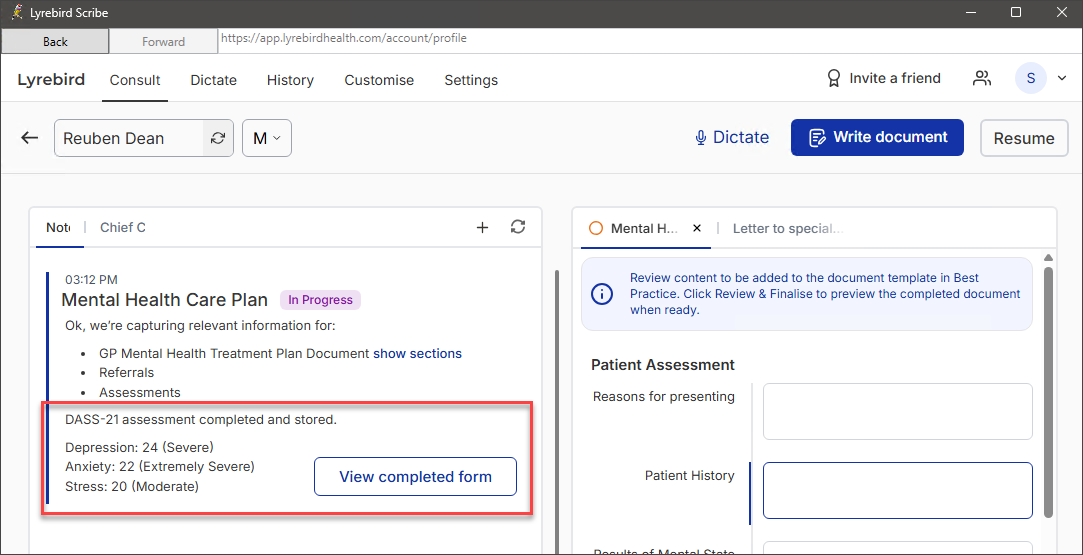Refresh the Reuben Dean patient field
The width and height of the screenshot is (1083, 555).
click(218, 138)
